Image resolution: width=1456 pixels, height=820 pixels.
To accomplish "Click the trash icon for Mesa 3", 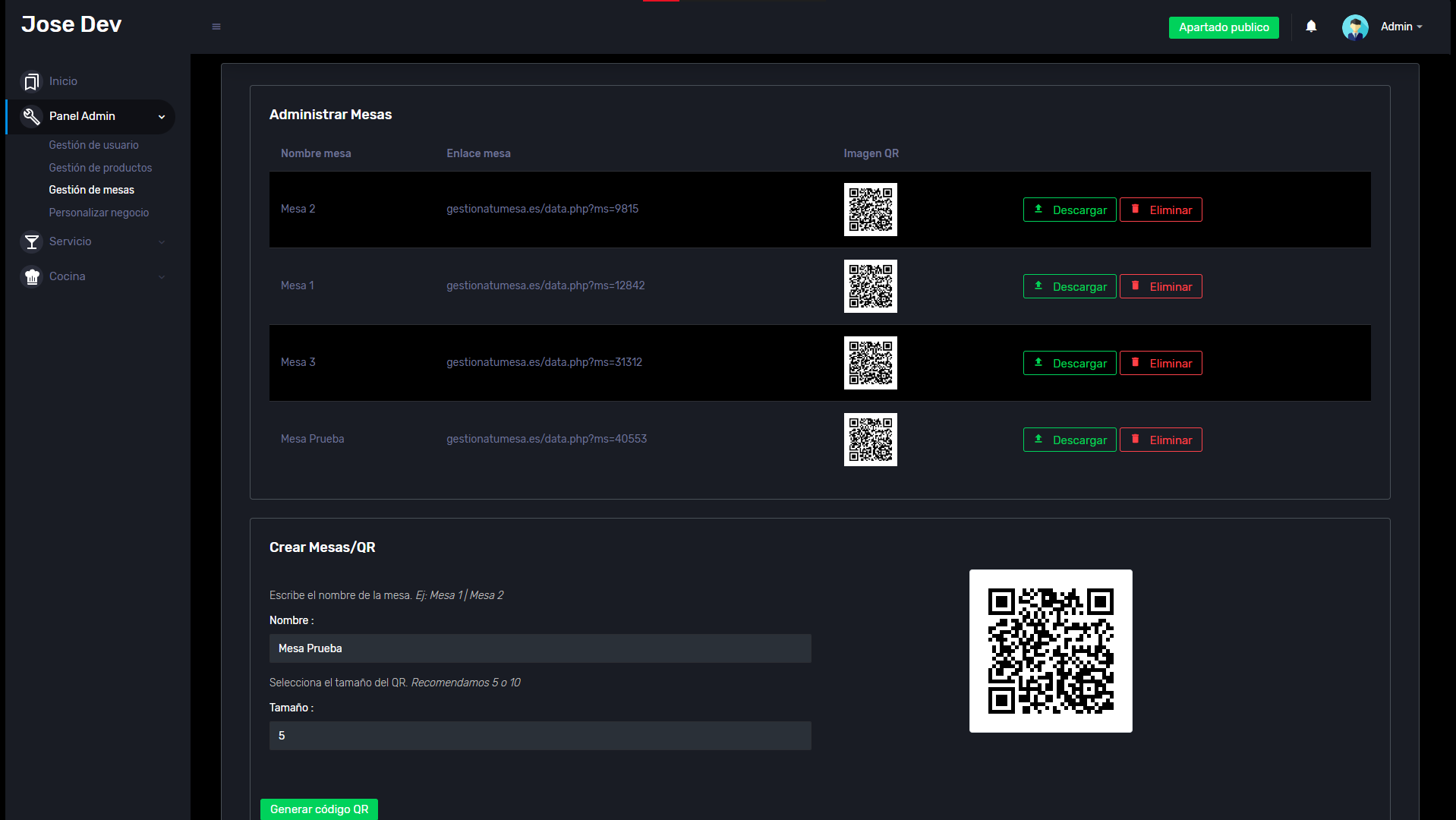I will point(1135,363).
